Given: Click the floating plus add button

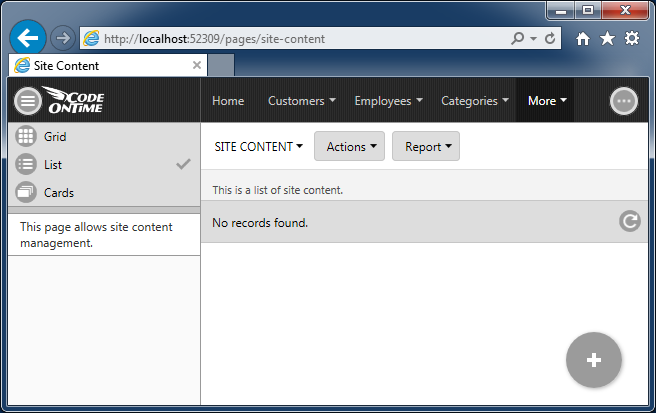Looking at the screenshot, I should [594, 360].
